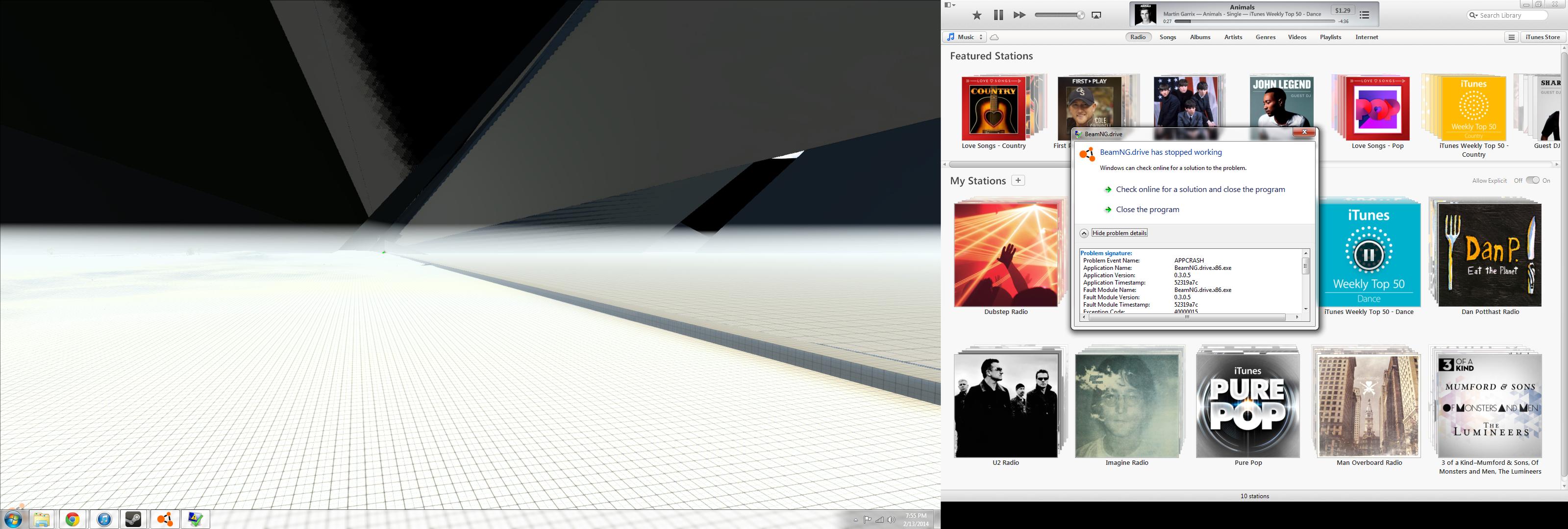Screen dimensions: 1568x529
Task: Switch to the Songs tab
Action: [x=1168, y=37]
